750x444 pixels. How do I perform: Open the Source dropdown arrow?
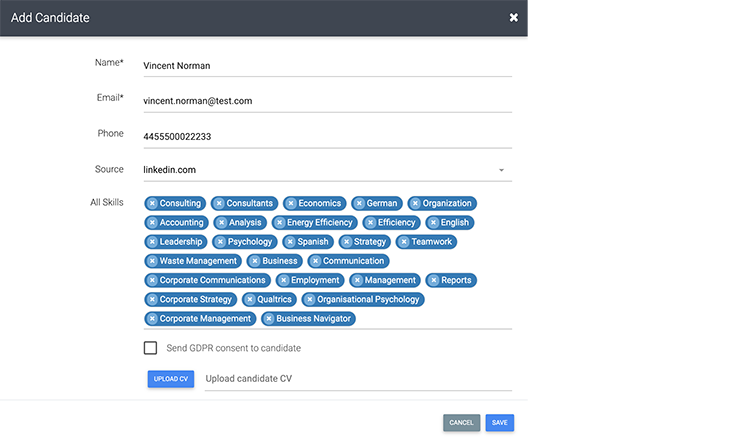pyautogui.click(x=501, y=170)
